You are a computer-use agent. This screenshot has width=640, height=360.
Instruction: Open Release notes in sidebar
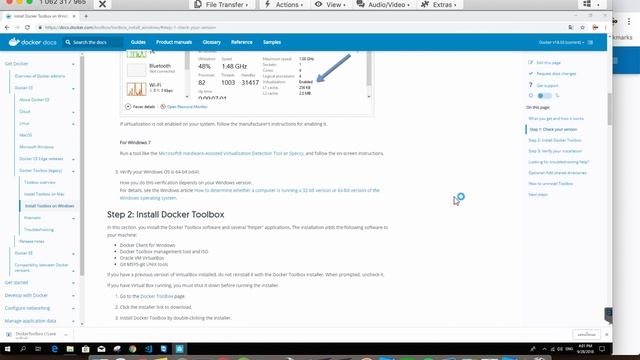tap(31, 242)
